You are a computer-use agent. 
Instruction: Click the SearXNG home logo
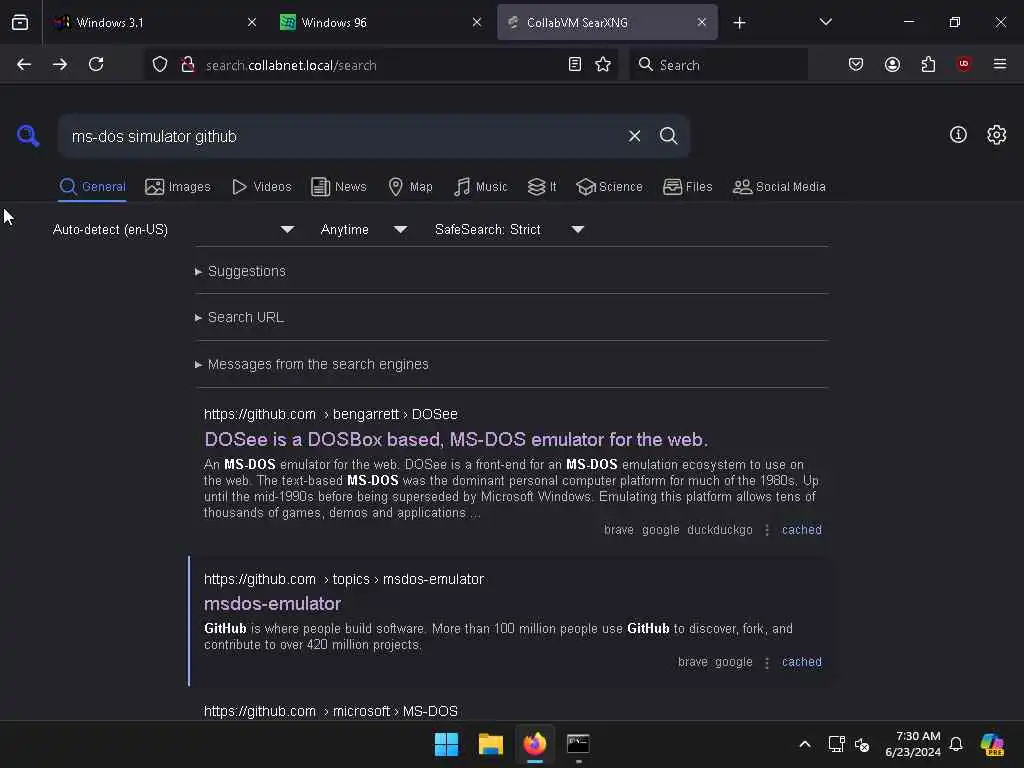(28, 136)
